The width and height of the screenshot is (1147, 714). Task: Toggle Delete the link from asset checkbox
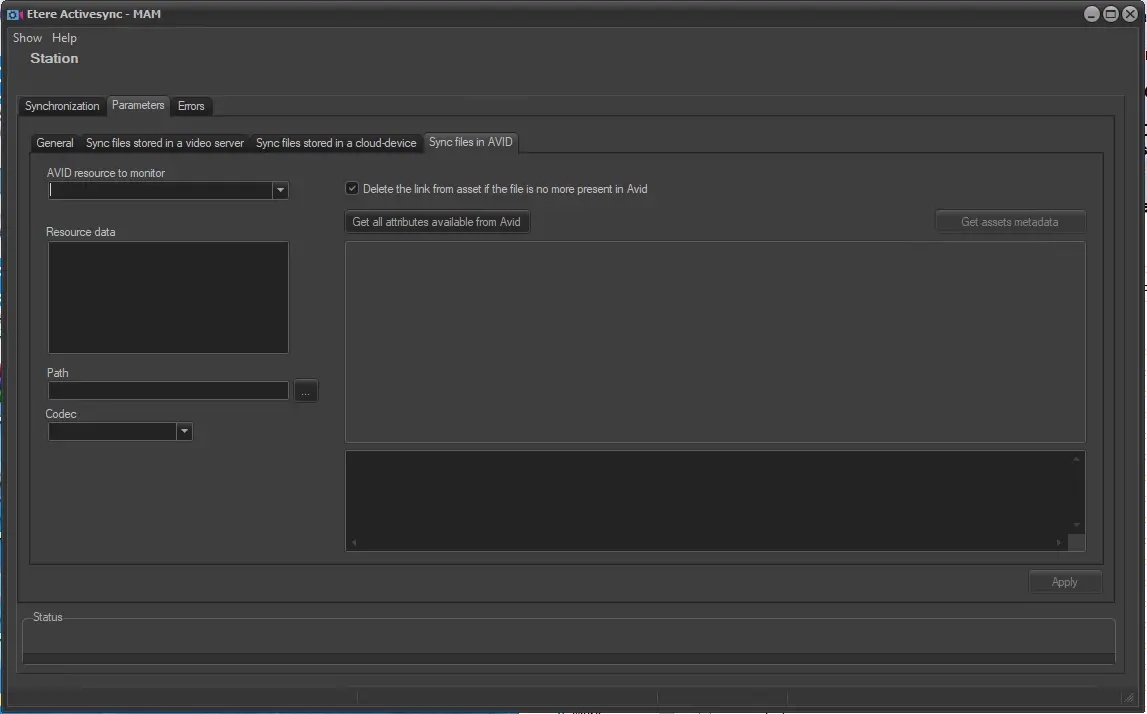[x=352, y=188]
